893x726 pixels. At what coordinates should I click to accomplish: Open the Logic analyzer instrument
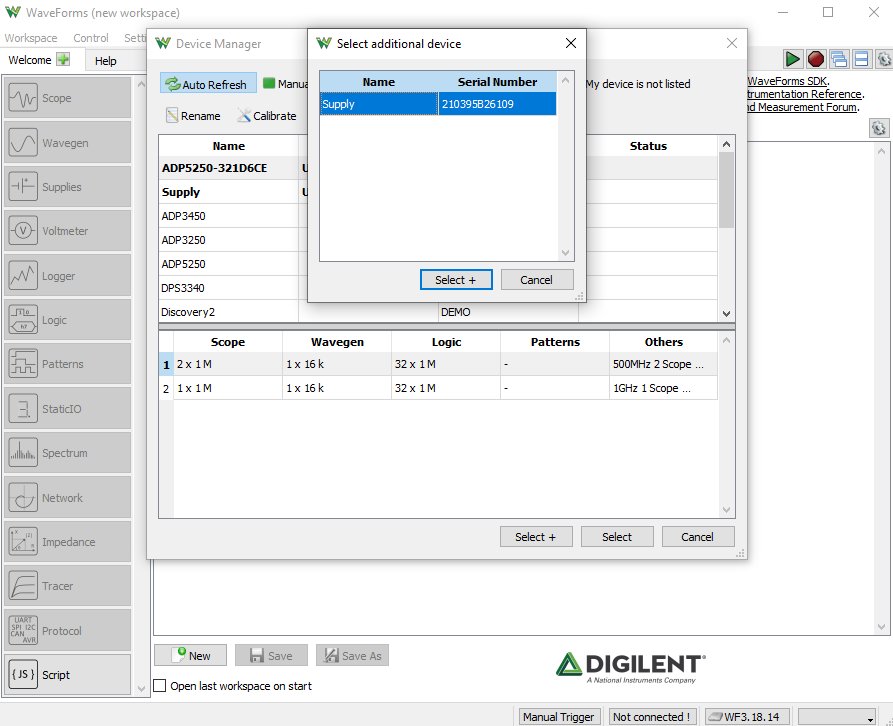pyautogui.click(x=67, y=320)
